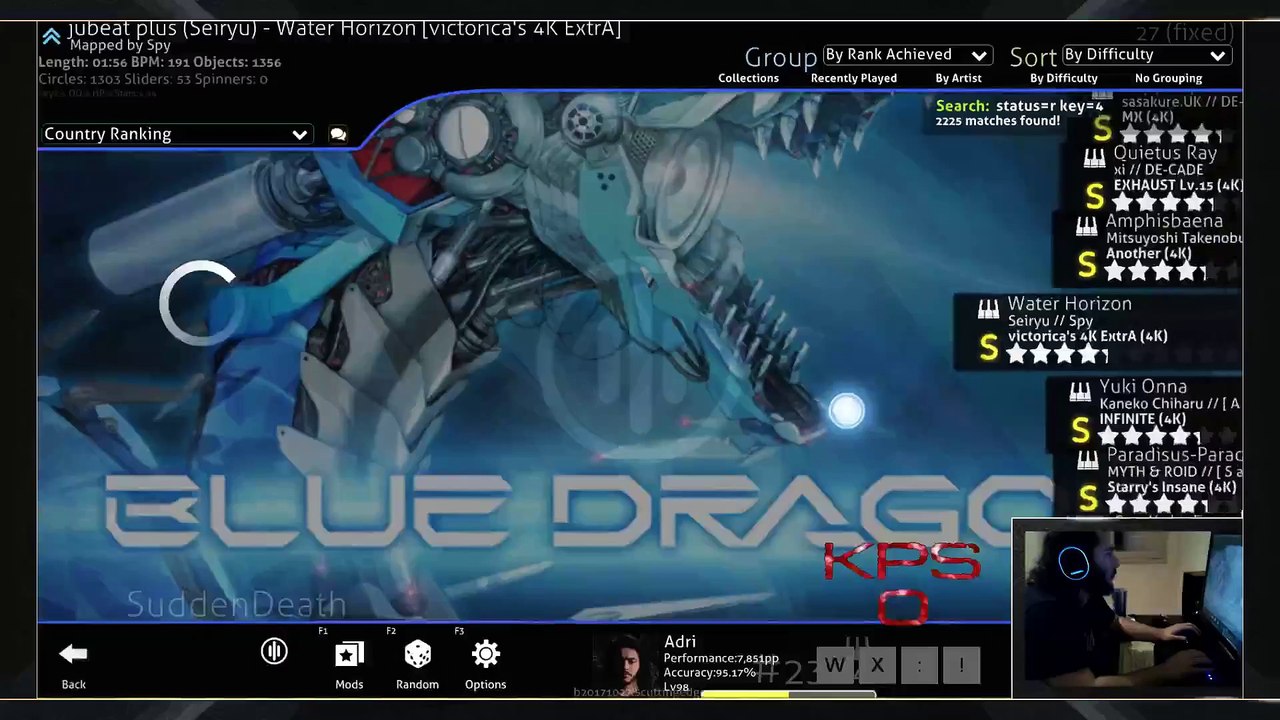This screenshot has height=720, width=1280.
Task: Click the "Performance:7,851pp" text
Action: (721, 659)
